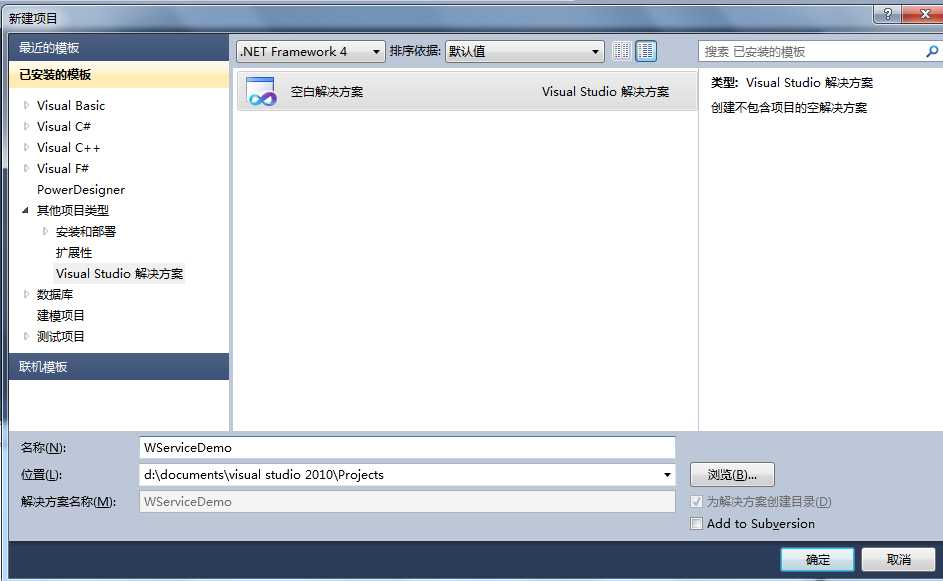The image size is (943, 581).
Task: Click the 浏览(B)... browse button
Action: [732, 475]
